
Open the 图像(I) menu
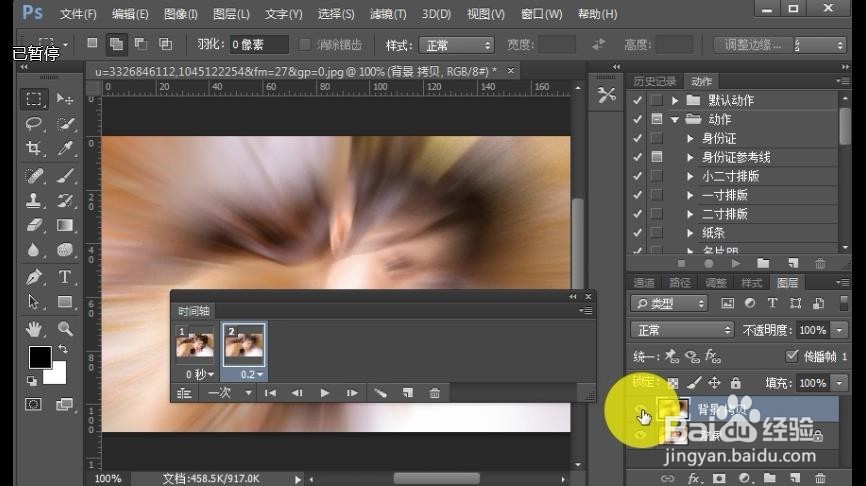181,14
